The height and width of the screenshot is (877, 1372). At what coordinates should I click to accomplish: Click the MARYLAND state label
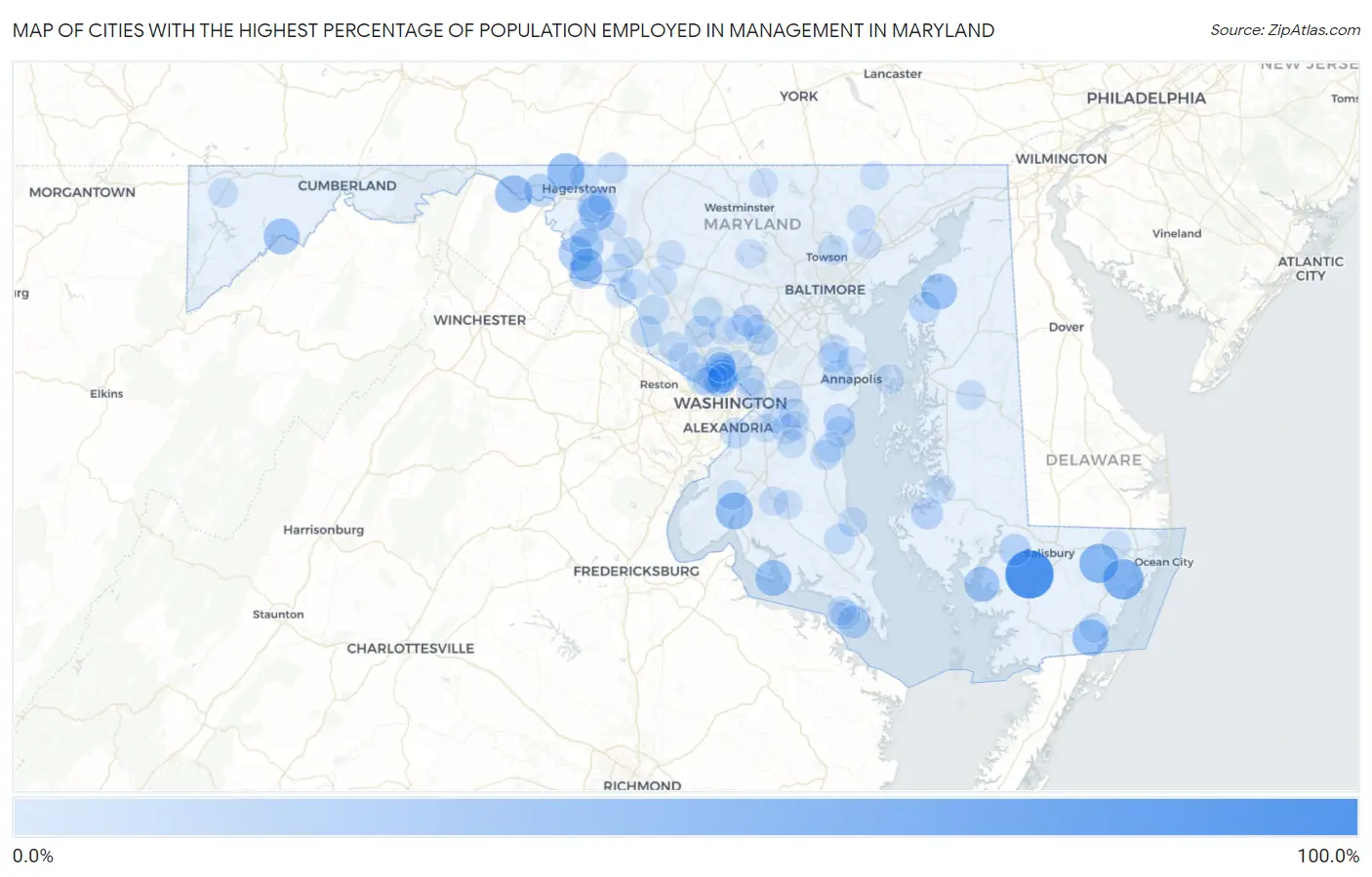point(751,224)
